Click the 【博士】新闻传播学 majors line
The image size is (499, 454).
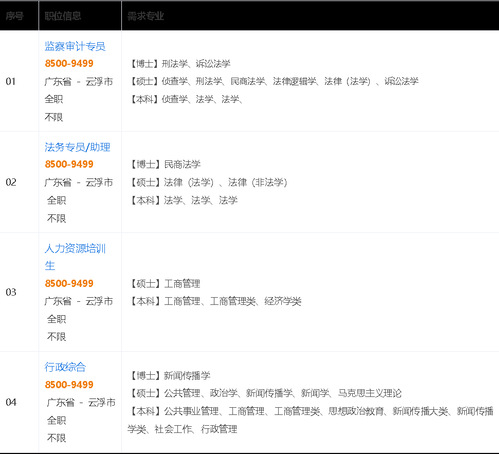pos(169,376)
